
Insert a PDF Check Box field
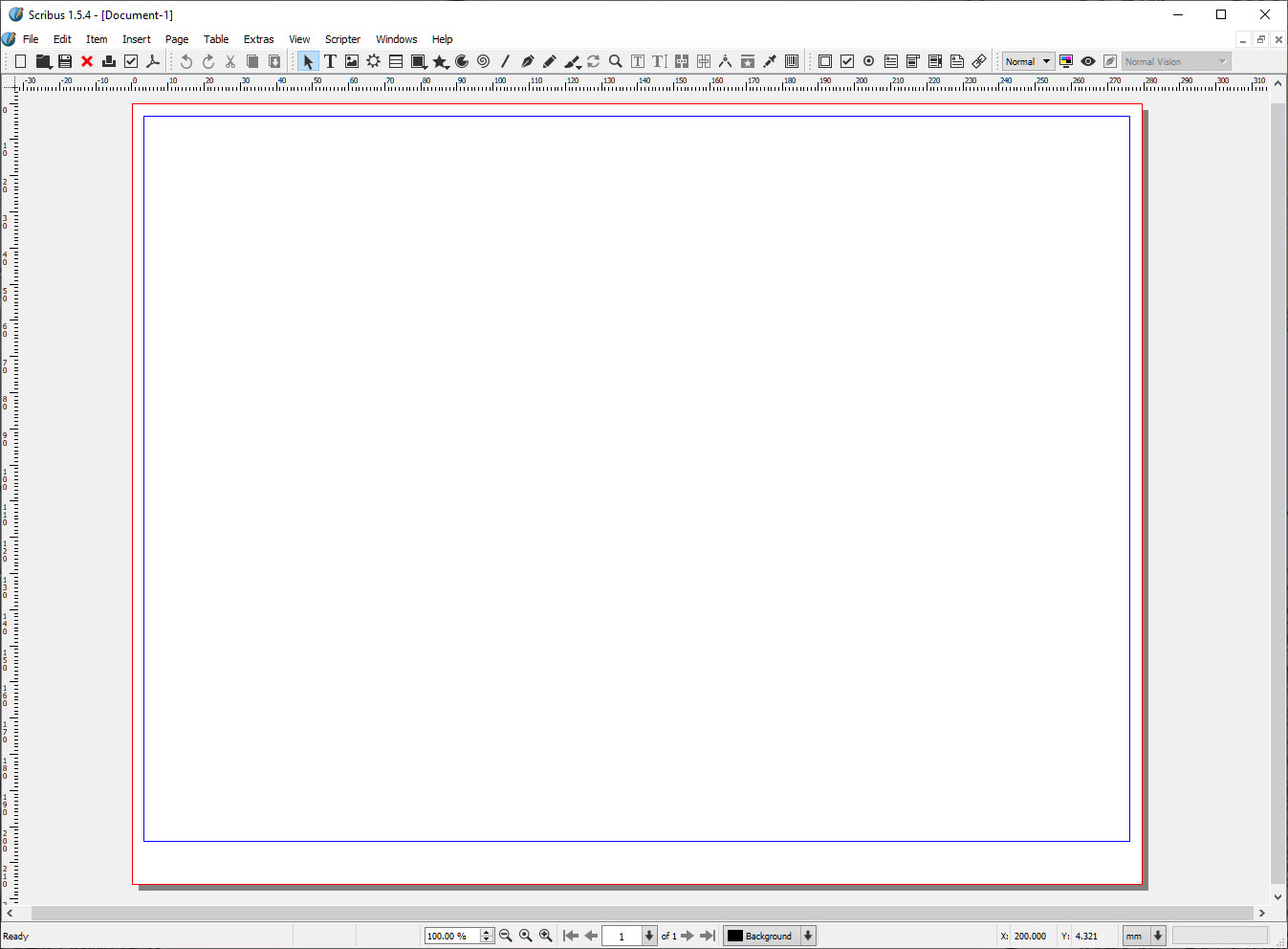pyautogui.click(x=847, y=61)
